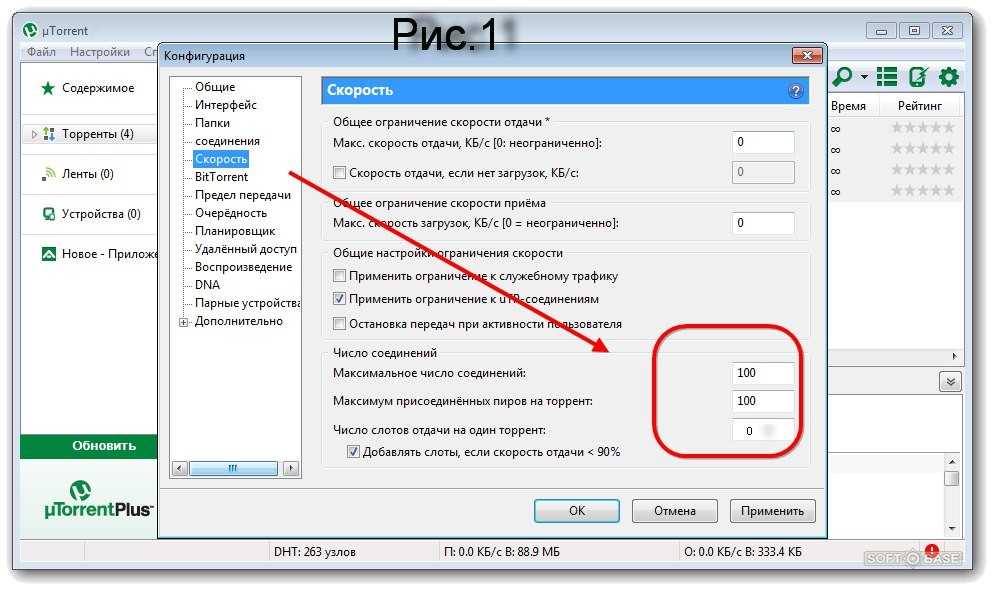
Task: Click the Применить button
Action: click(x=772, y=510)
